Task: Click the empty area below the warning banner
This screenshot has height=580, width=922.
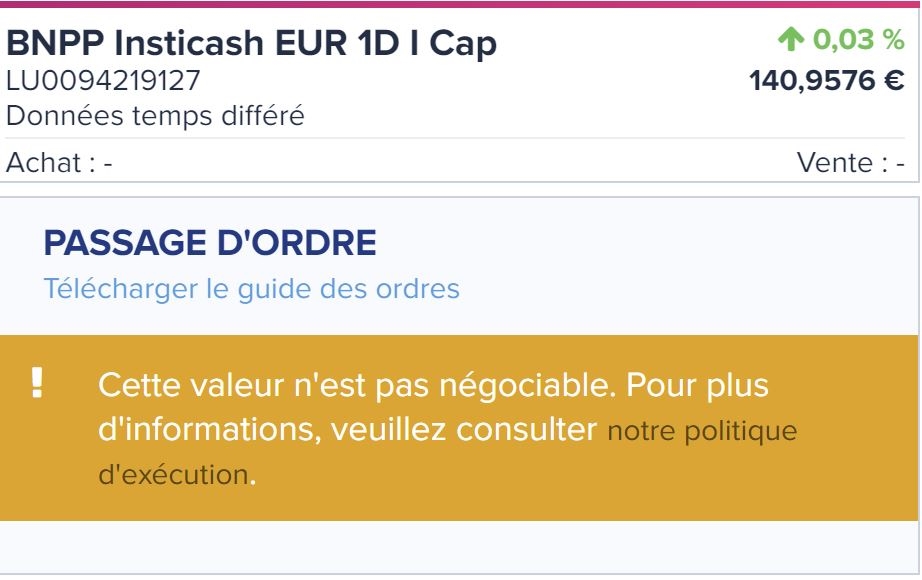Action: point(460,546)
